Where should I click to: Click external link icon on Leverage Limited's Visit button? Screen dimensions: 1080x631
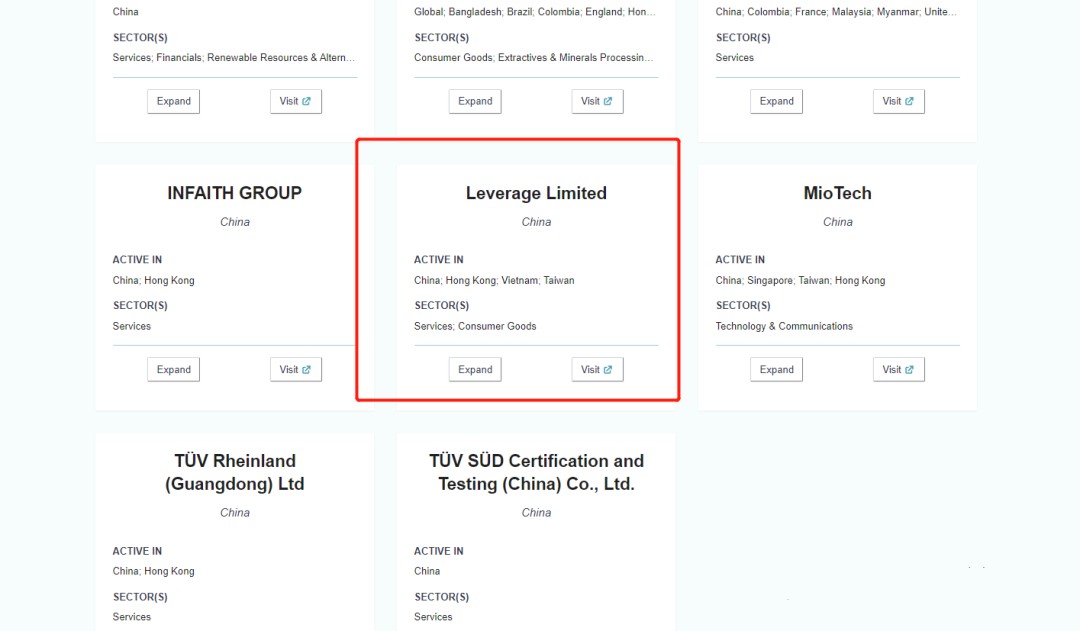coord(608,369)
